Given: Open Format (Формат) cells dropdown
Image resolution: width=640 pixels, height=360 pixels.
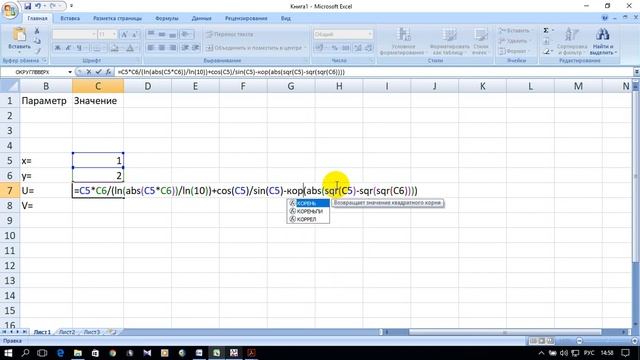Looking at the screenshot, I should (513, 51).
